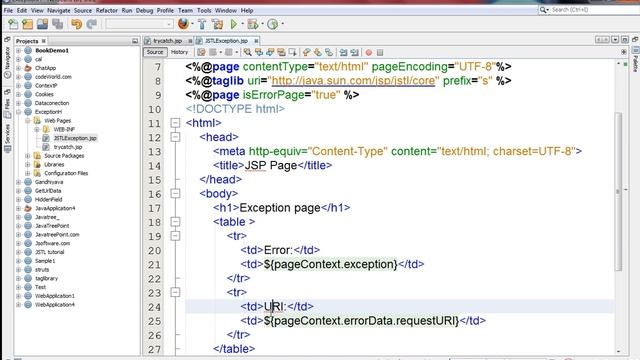This screenshot has height=360, width=640.
Task: Open the File menu
Action: click(8, 10)
